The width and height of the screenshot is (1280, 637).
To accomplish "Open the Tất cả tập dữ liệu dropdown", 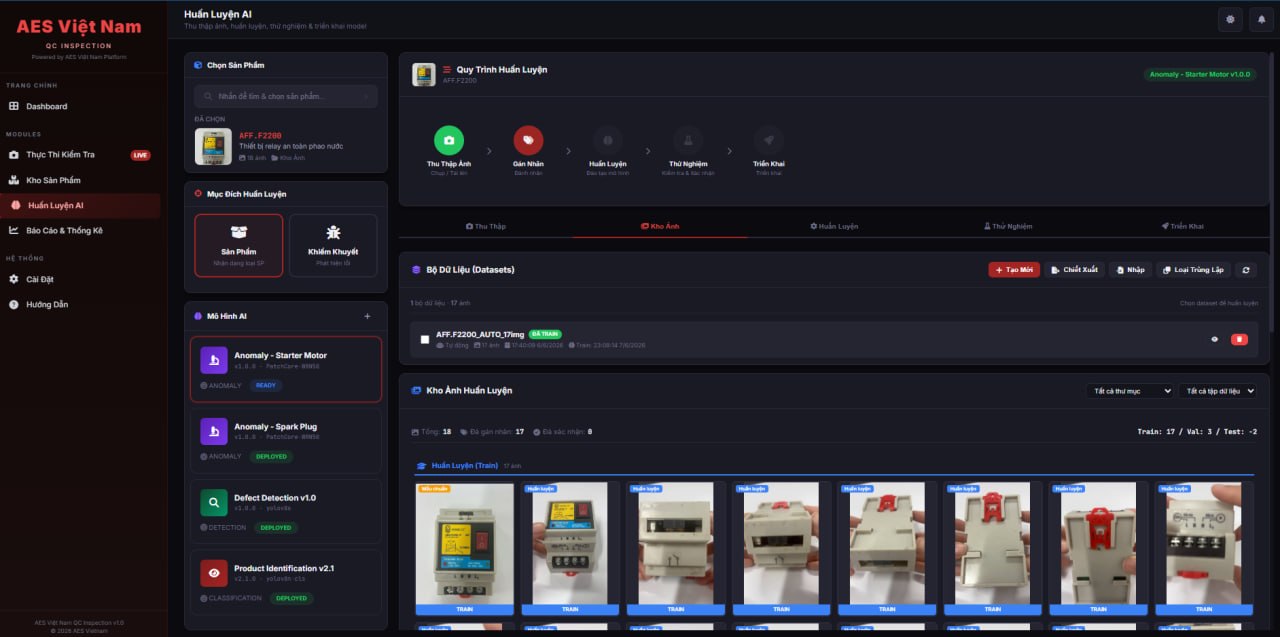I will click(1217, 391).
